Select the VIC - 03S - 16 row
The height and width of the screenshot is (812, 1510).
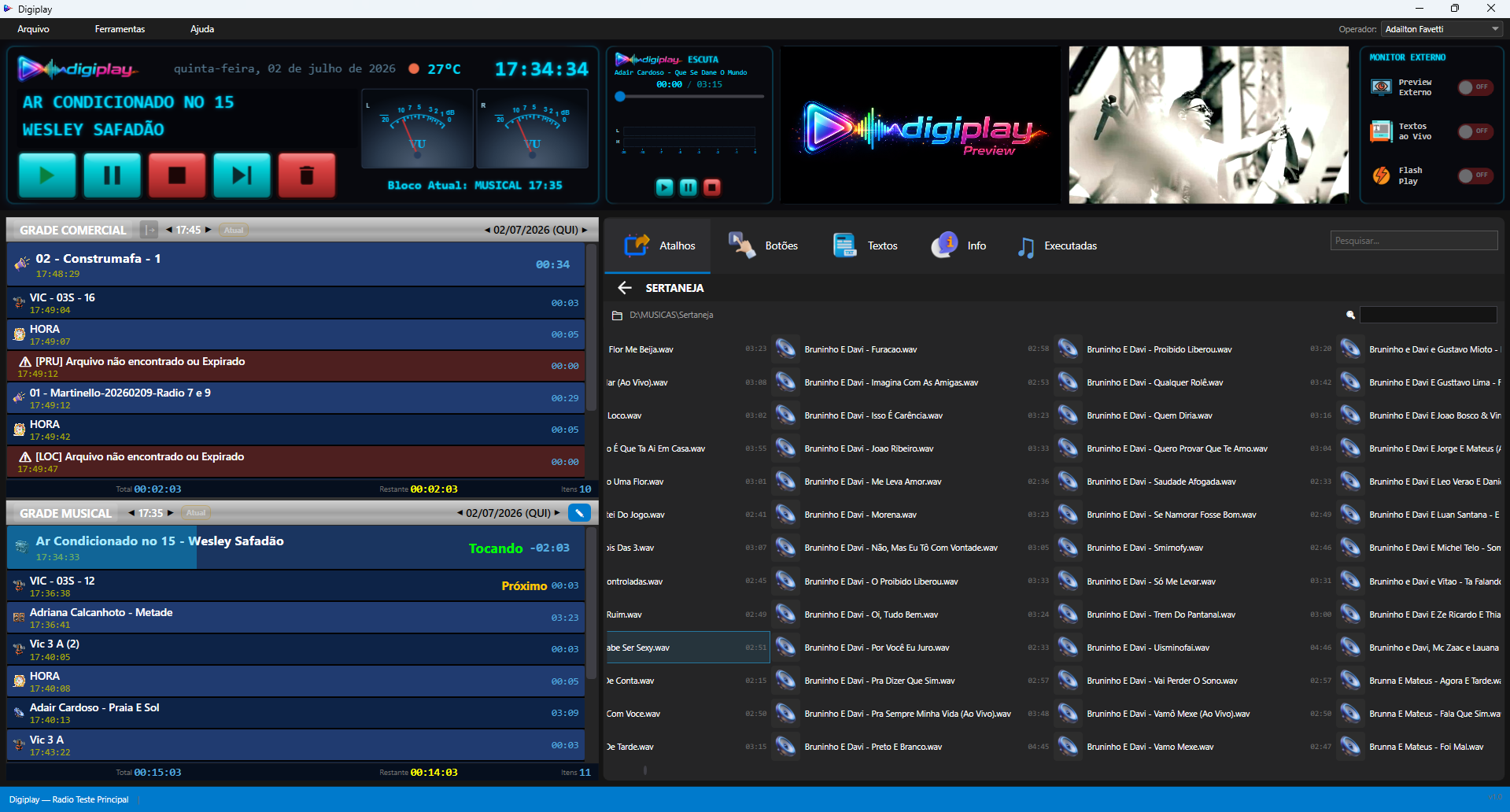(x=296, y=302)
